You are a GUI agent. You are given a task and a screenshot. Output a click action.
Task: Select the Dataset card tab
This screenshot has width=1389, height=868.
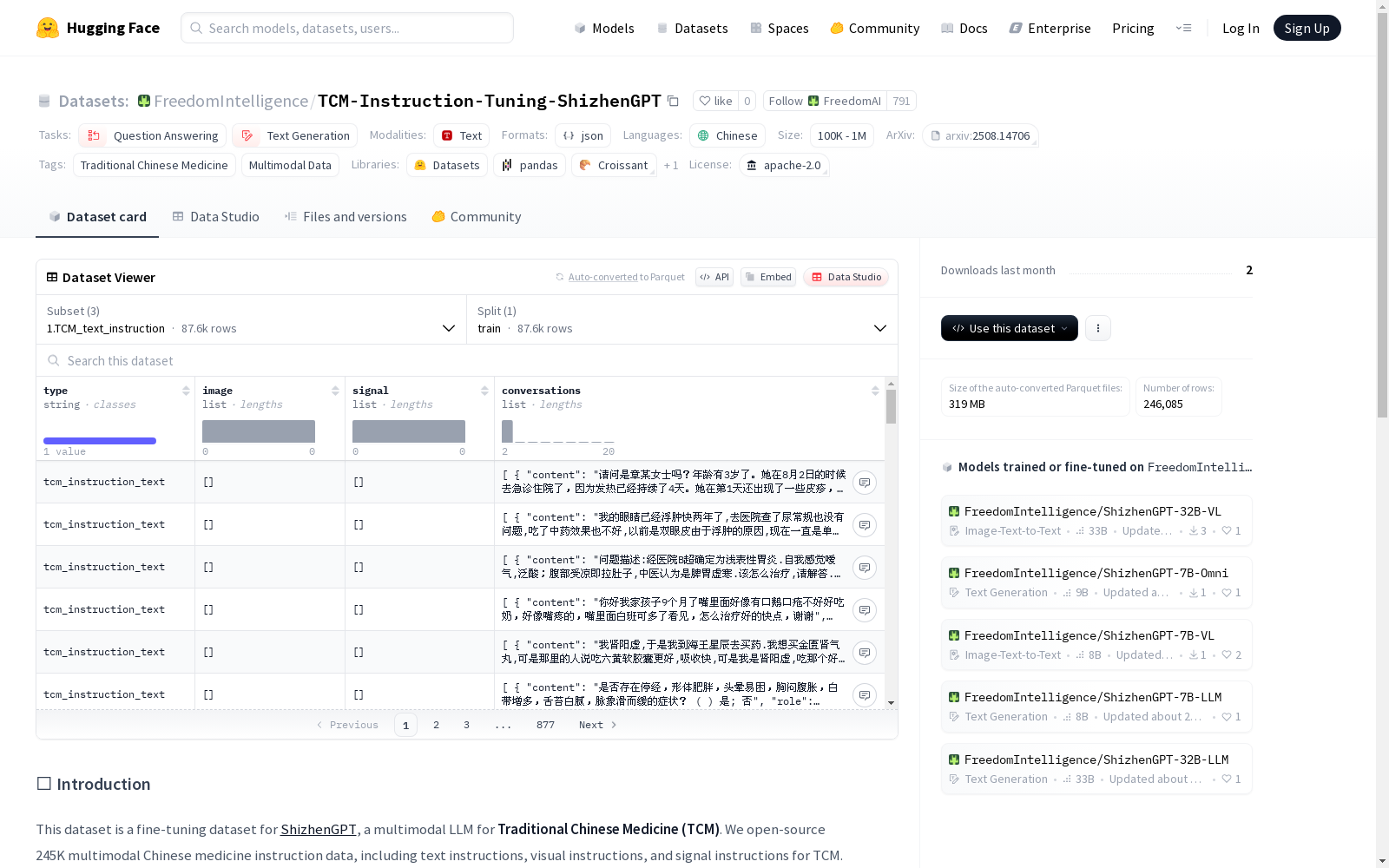click(x=97, y=217)
